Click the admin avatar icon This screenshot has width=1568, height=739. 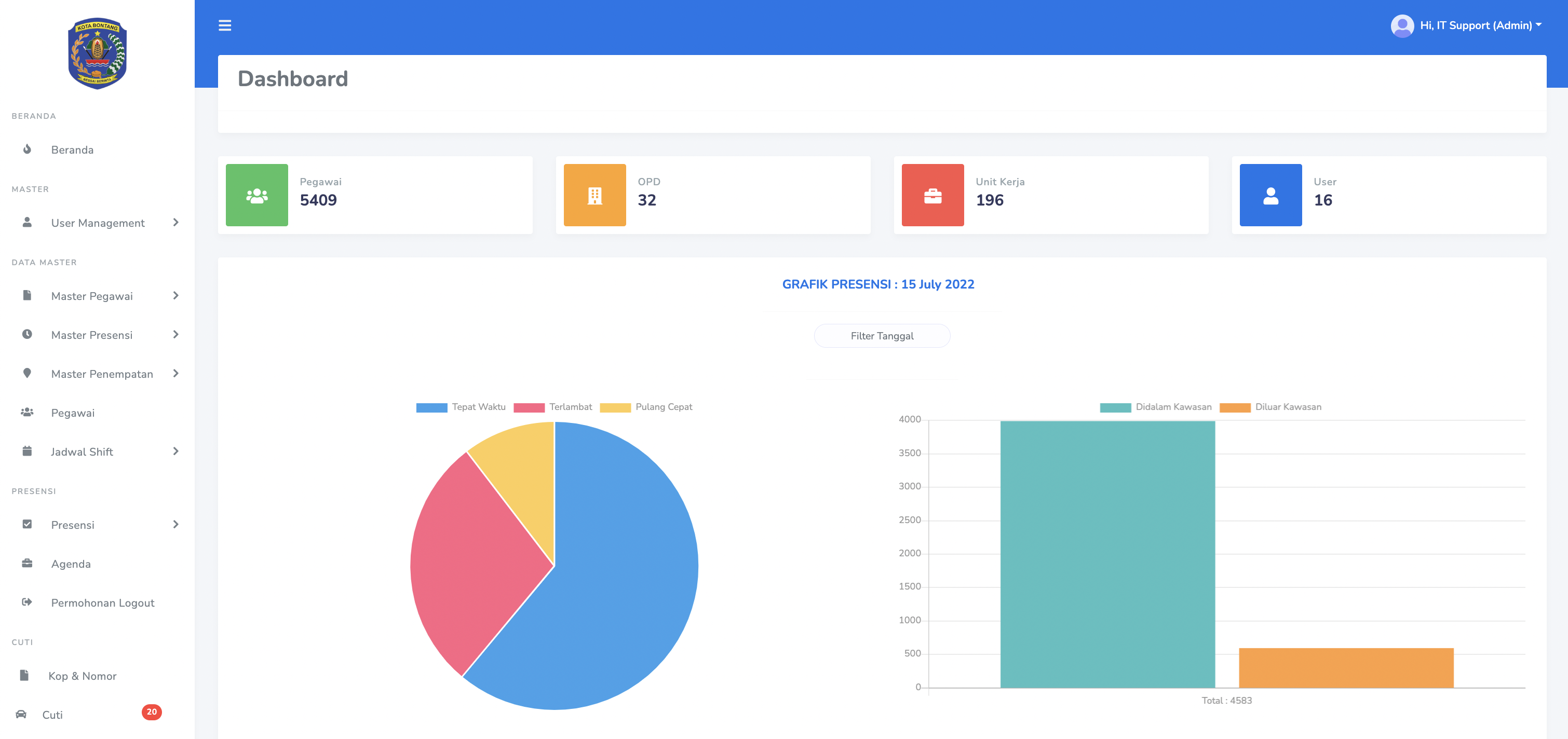click(1402, 25)
